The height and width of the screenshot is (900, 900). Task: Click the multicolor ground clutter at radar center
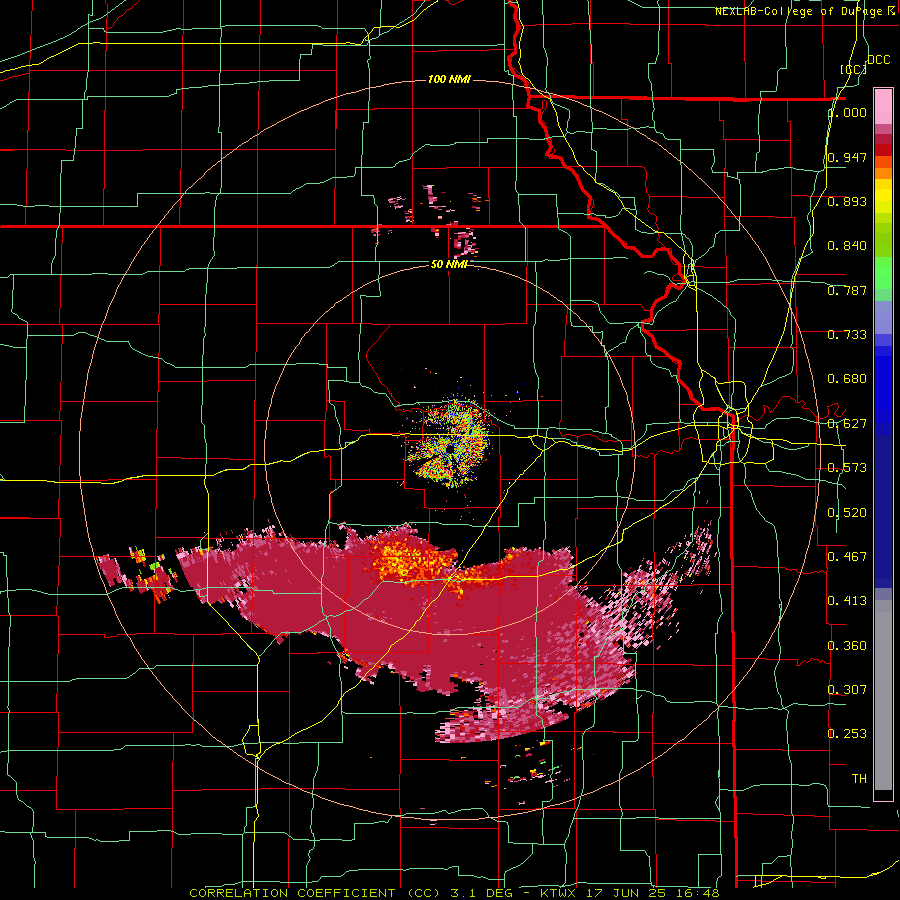pos(449,444)
